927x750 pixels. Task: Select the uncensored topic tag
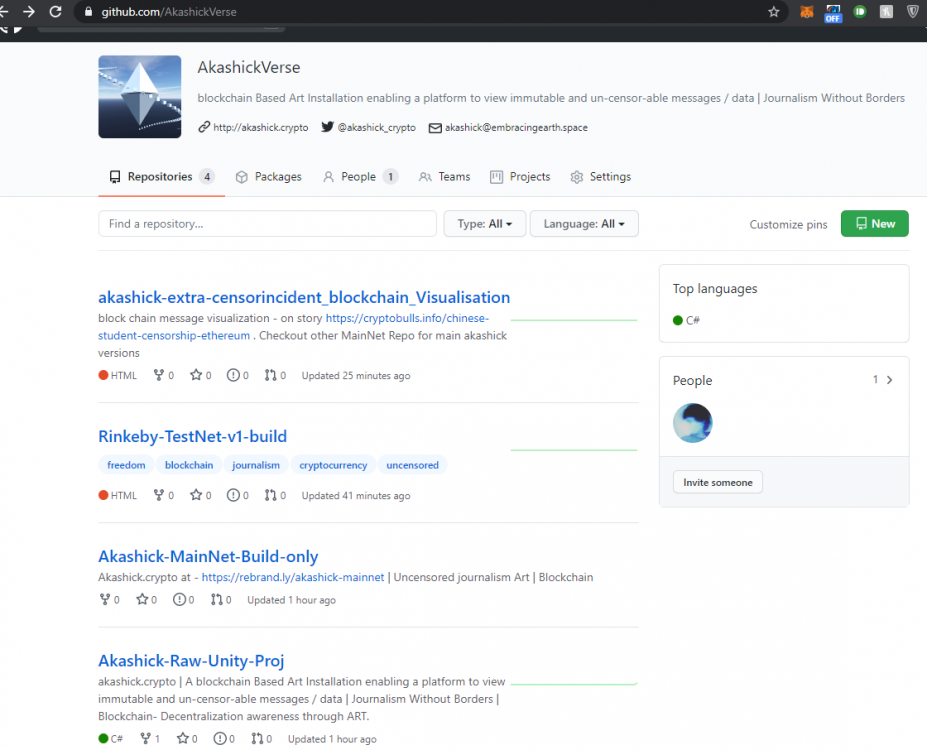pyautogui.click(x=413, y=465)
